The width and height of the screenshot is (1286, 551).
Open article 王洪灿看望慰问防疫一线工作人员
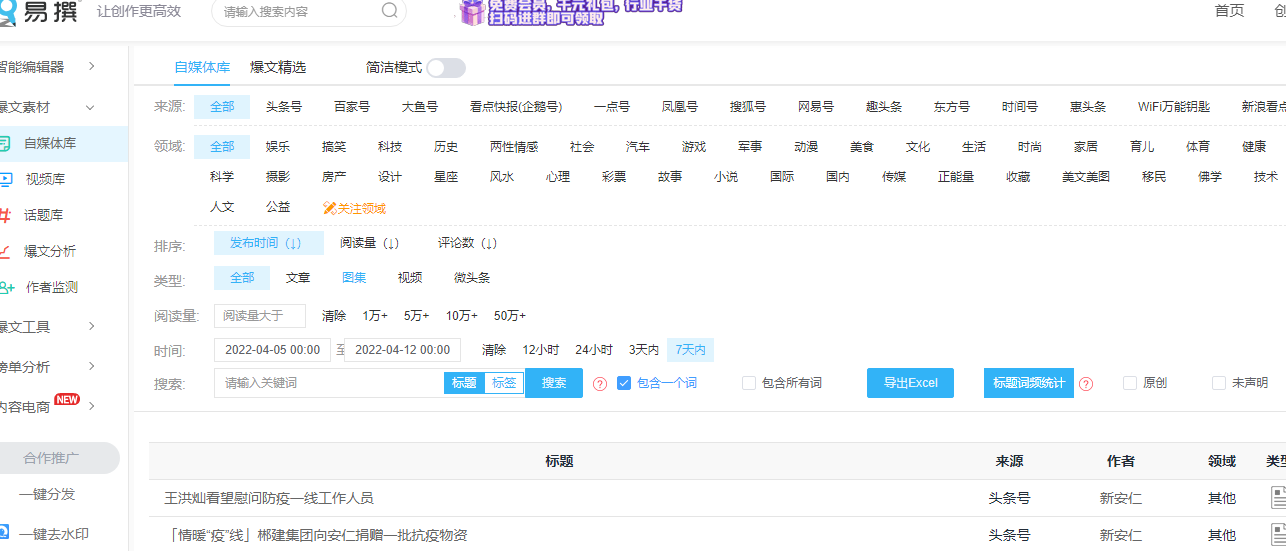(x=269, y=498)
